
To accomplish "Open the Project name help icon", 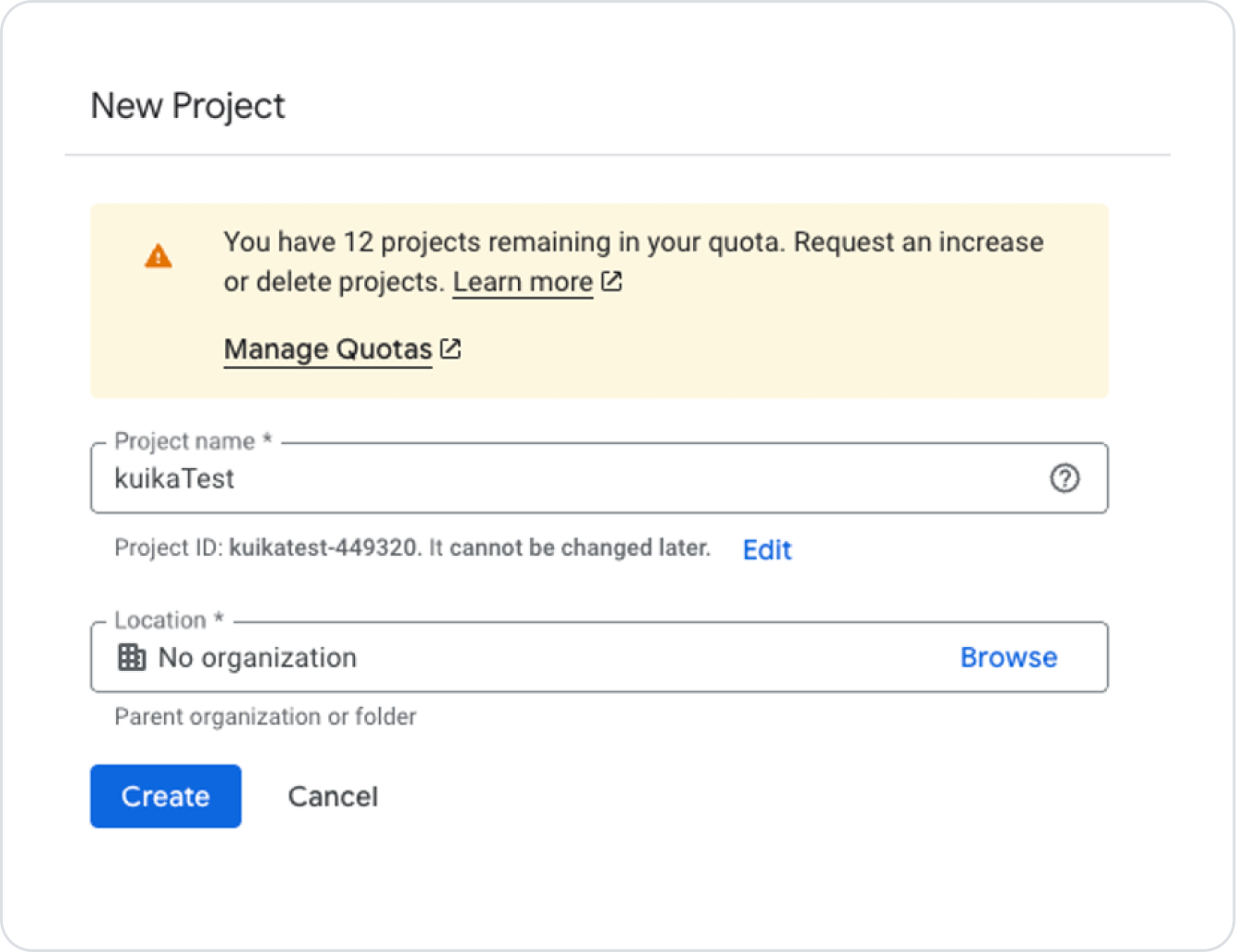I will click(1065, 478).
